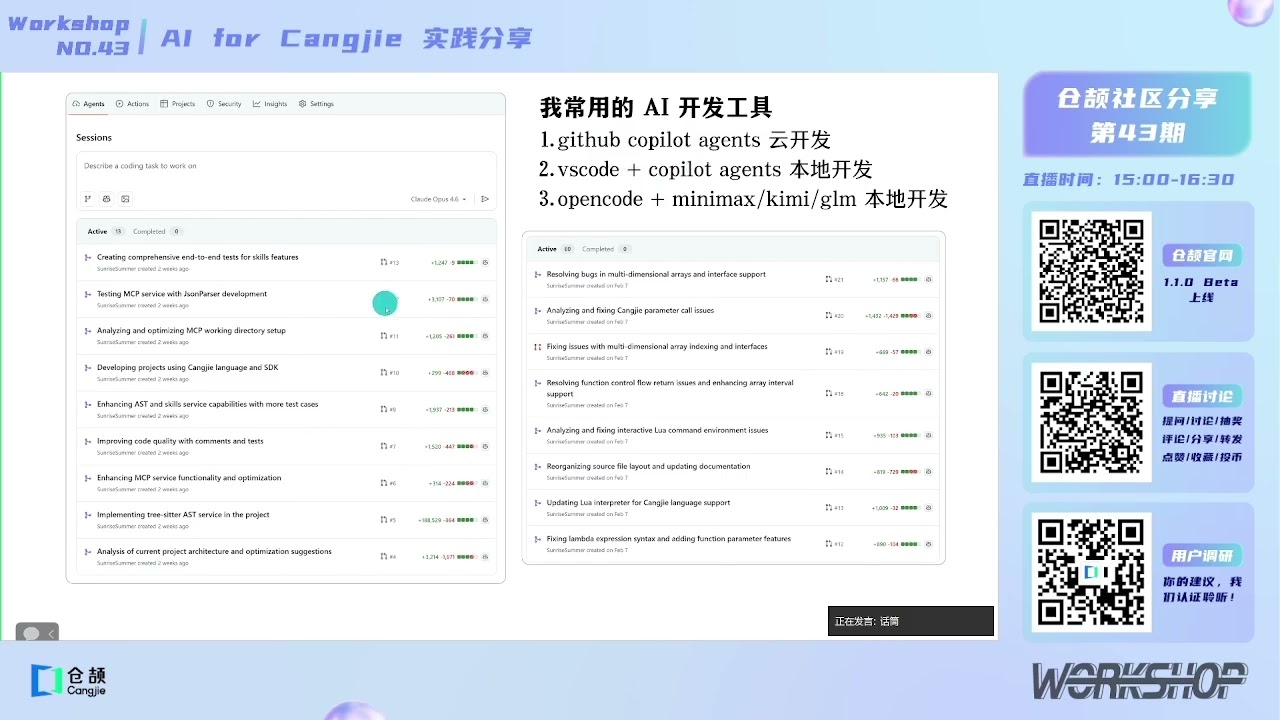Click the 仓颉官网 QR code
Screen dimensions: 1280x720
1091,270
